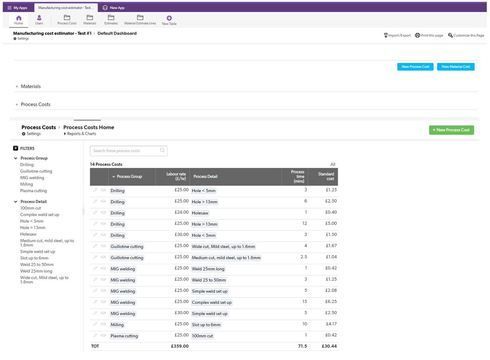Click the £30.44 total standard cost
490x360 pixels.
[329, 346]
